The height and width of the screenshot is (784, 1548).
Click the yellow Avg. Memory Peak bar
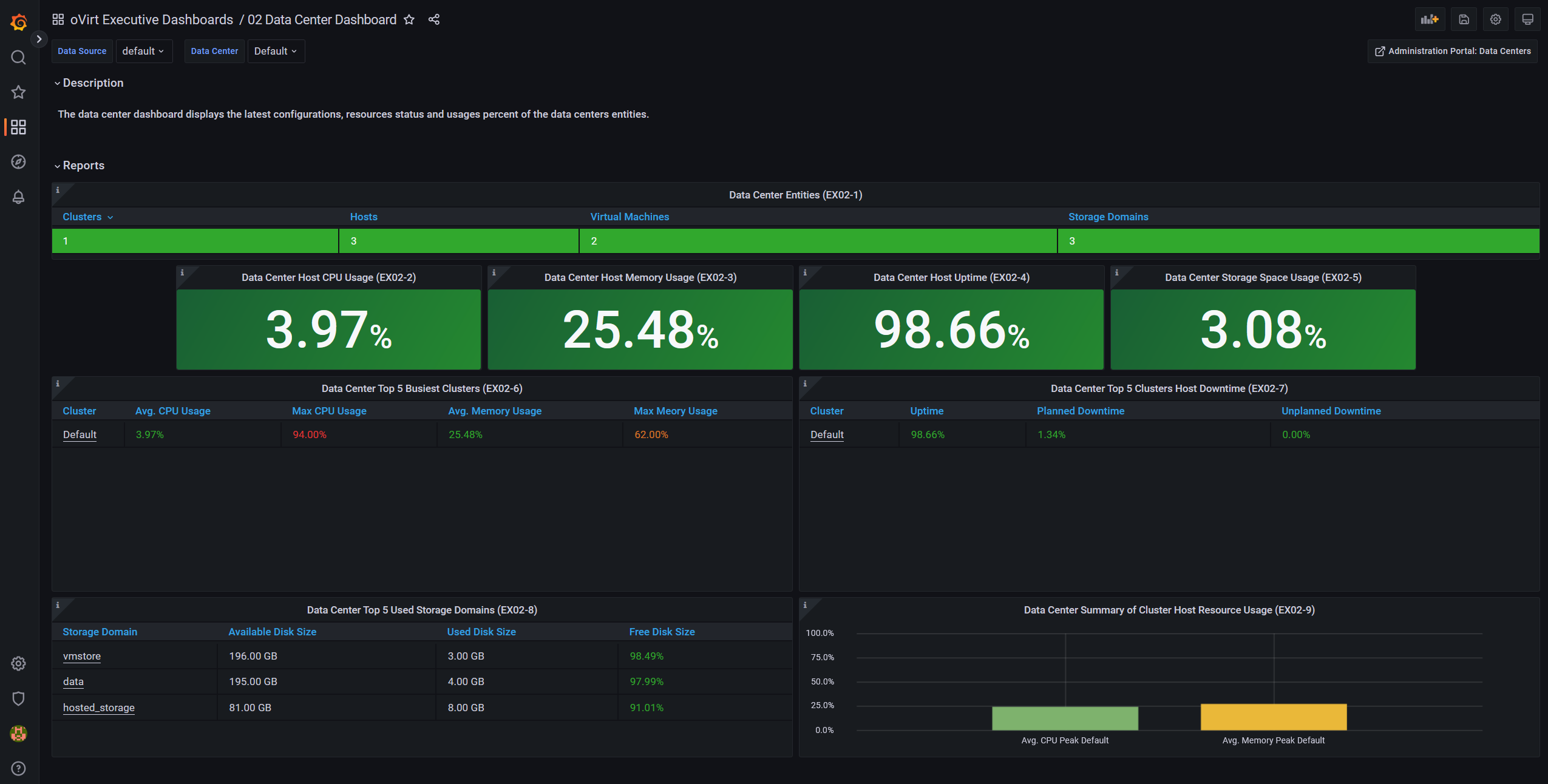point(1274,717)
